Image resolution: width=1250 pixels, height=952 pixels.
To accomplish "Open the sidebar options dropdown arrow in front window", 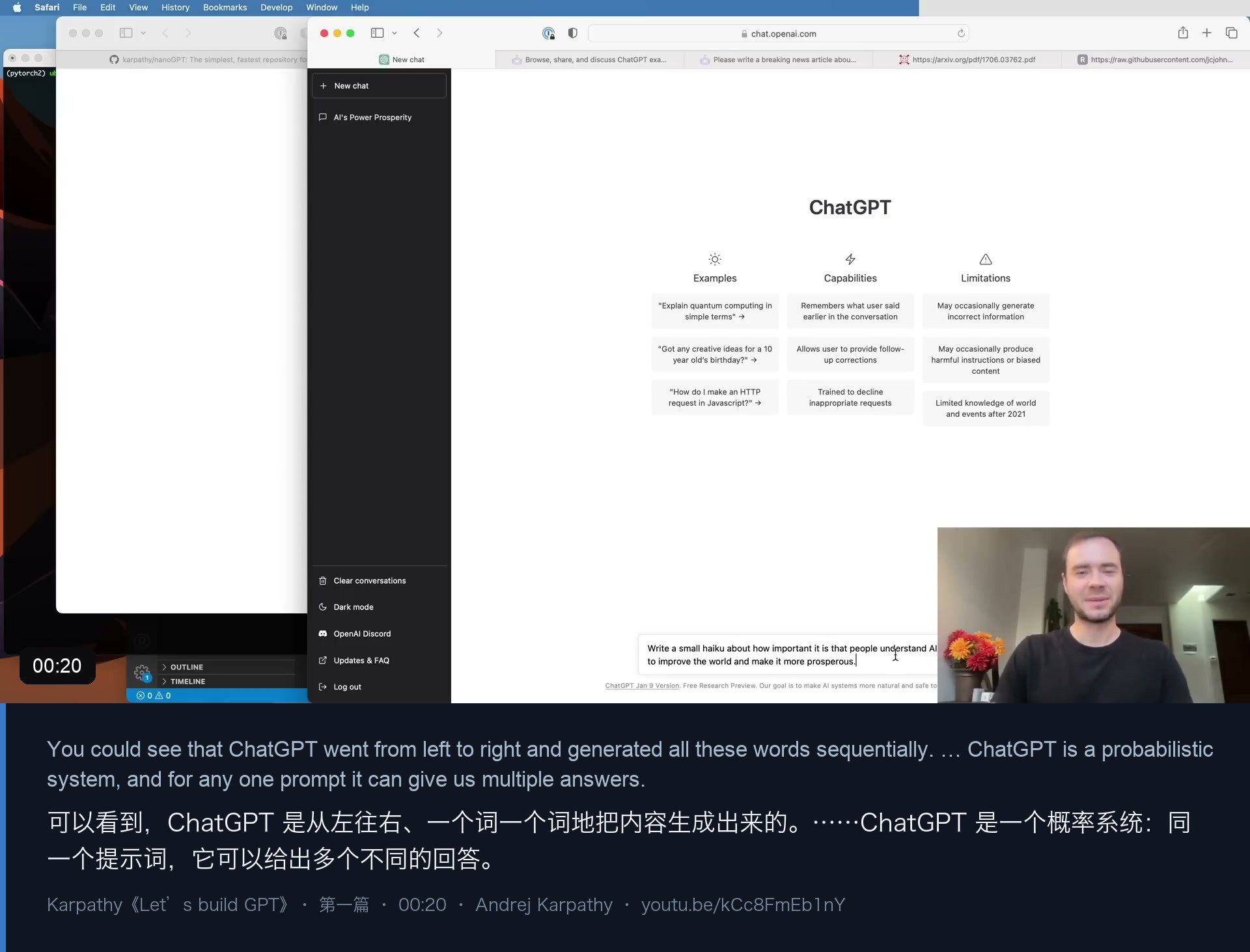I will [395, 33].
